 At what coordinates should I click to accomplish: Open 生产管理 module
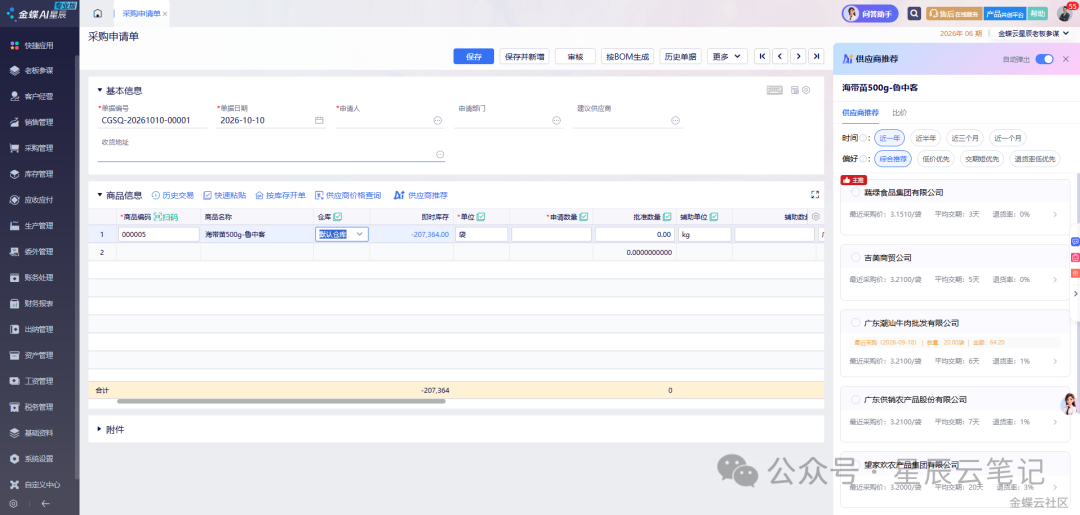coord(40,226)
